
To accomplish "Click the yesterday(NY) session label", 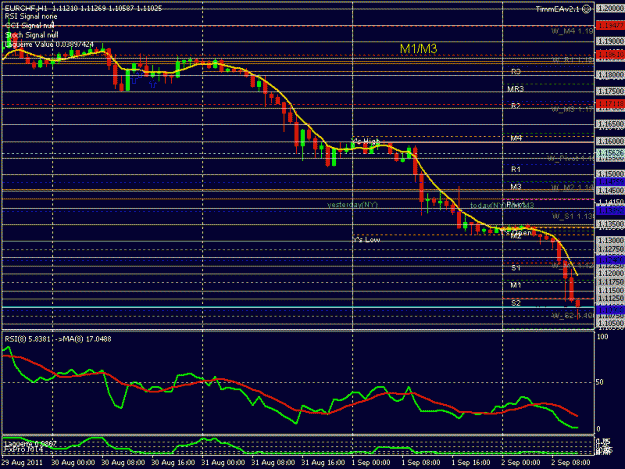I will (x=352, y=205).
